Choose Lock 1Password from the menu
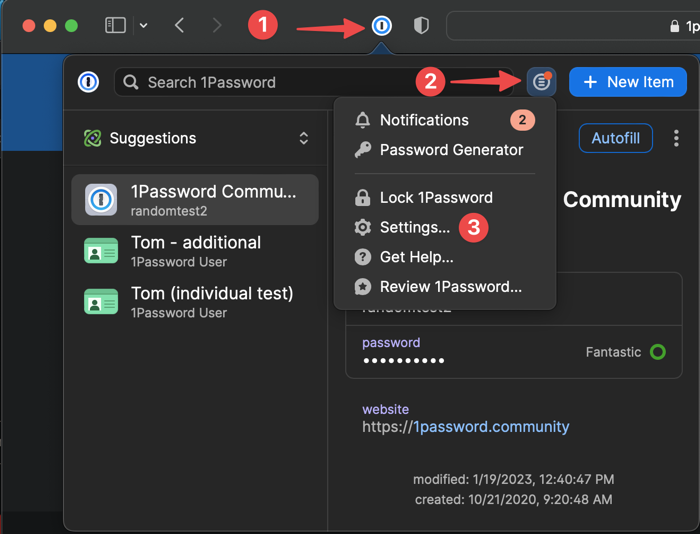 436,197
